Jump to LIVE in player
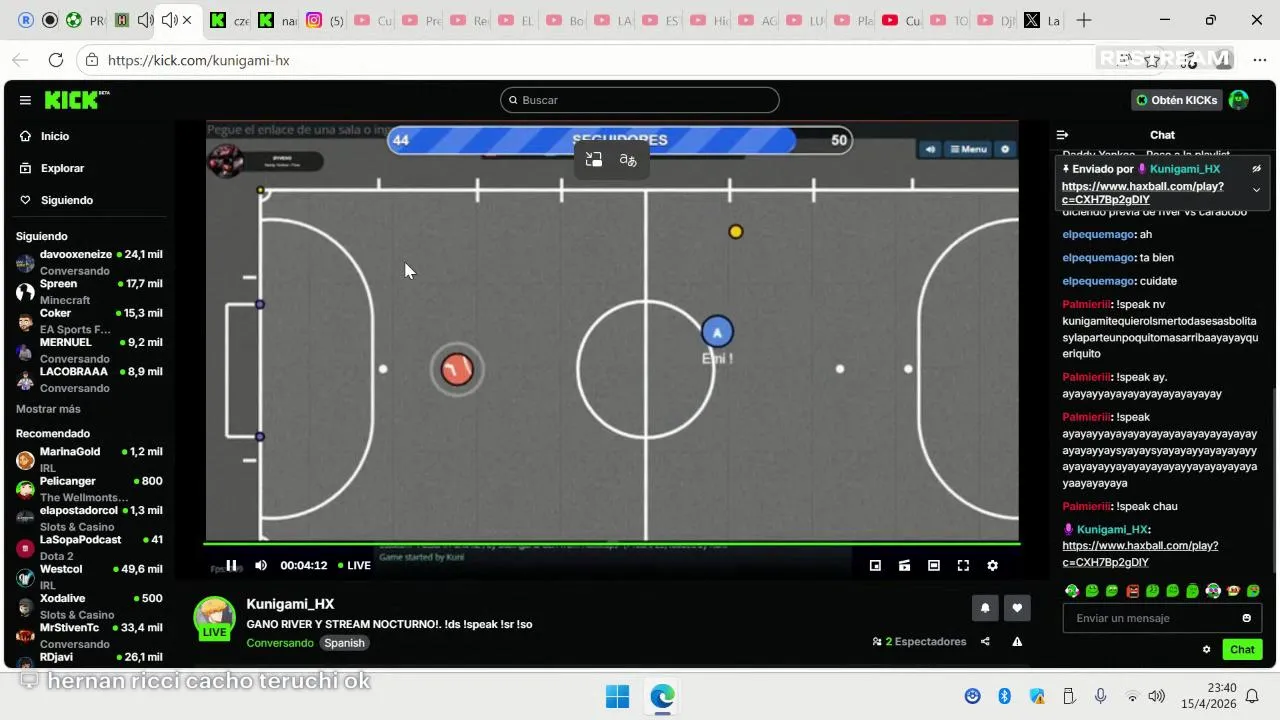1280x720 pixels. pyautogui.click(x=355, y=565)
